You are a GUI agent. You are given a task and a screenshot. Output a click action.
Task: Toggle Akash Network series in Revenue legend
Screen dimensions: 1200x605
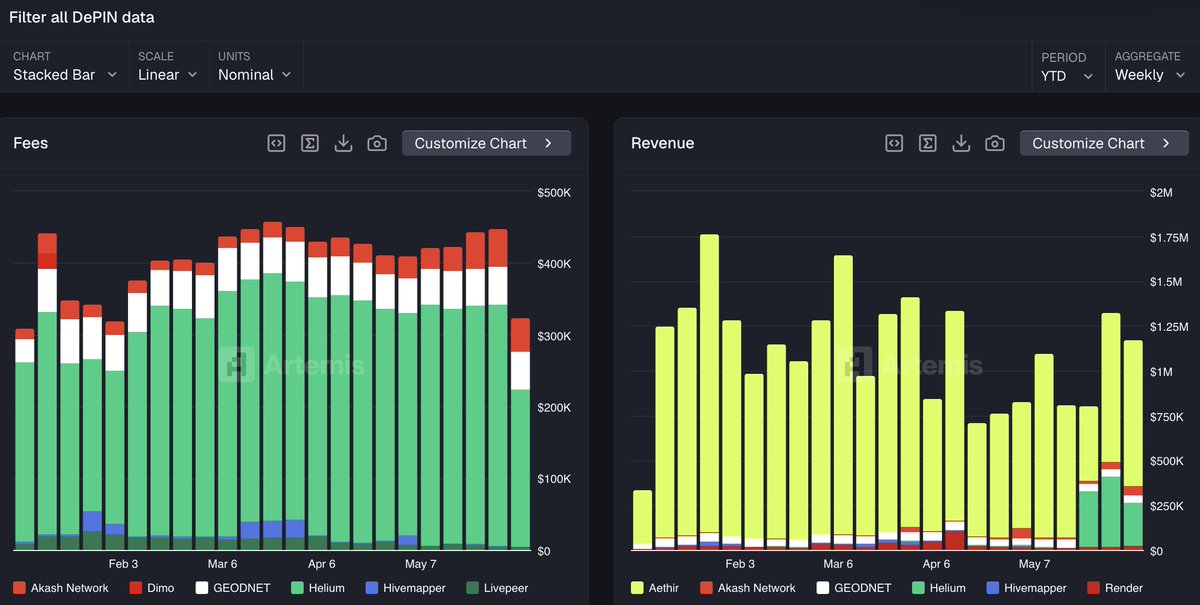point(748,588)
